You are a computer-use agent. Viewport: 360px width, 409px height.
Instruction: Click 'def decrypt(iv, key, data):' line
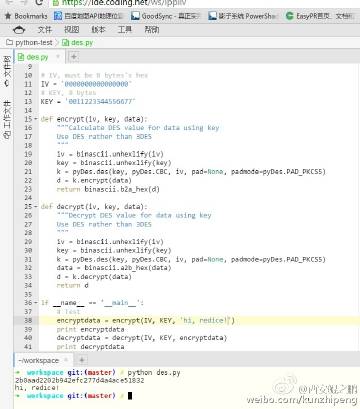(94, 207)
